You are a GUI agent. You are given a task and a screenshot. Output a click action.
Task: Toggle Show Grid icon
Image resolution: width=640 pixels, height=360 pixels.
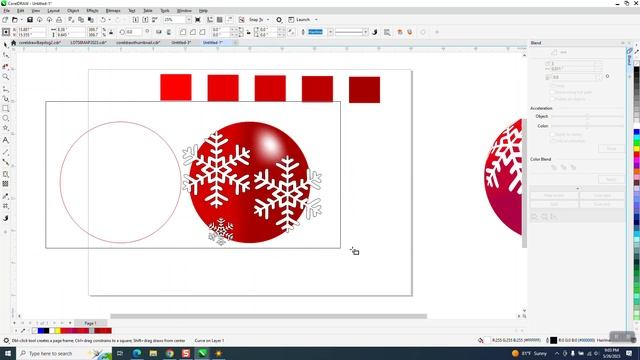click(x=220, y=20)
